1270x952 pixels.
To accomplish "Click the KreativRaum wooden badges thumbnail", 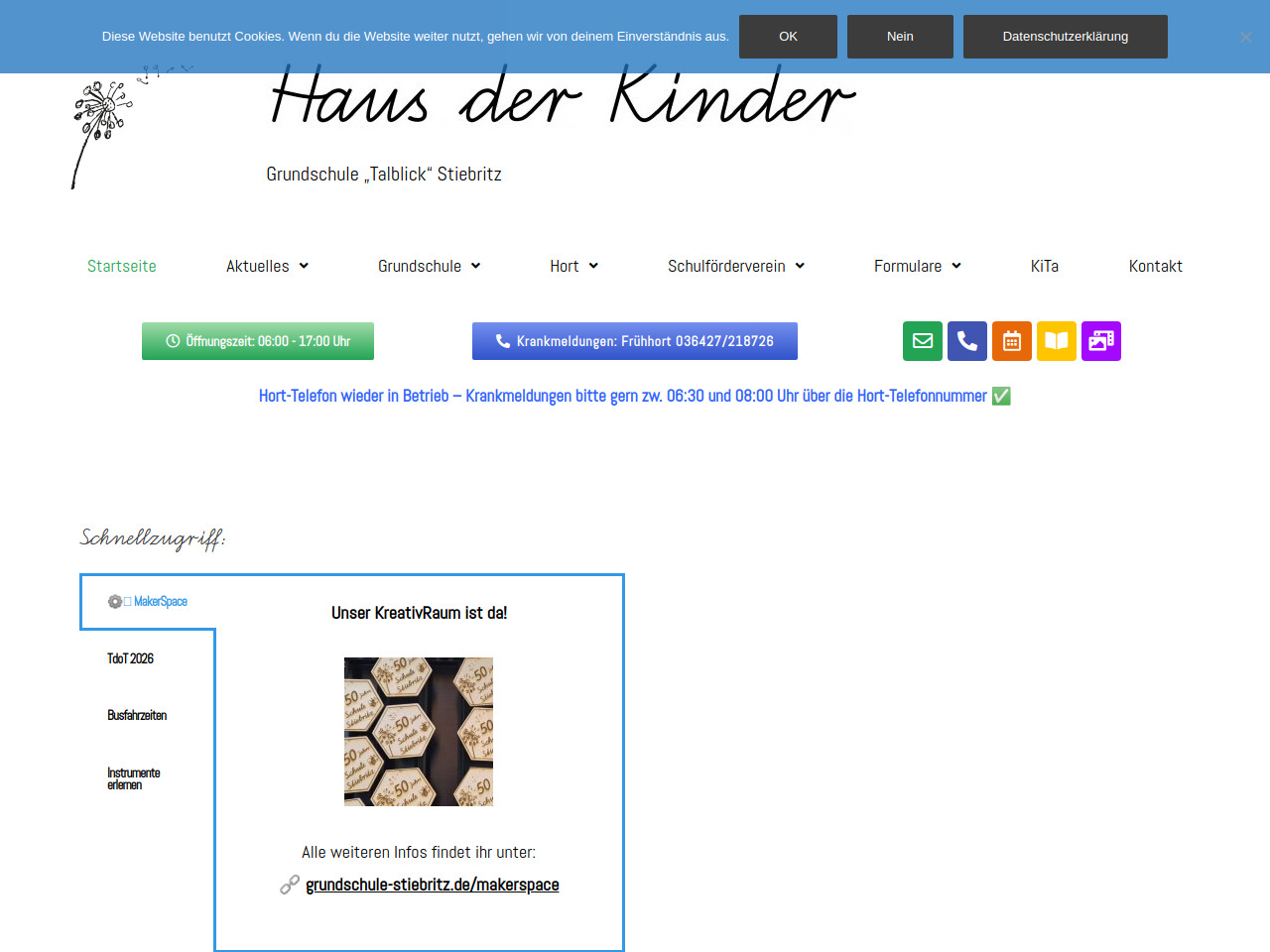I will click(x=419, y=732).
